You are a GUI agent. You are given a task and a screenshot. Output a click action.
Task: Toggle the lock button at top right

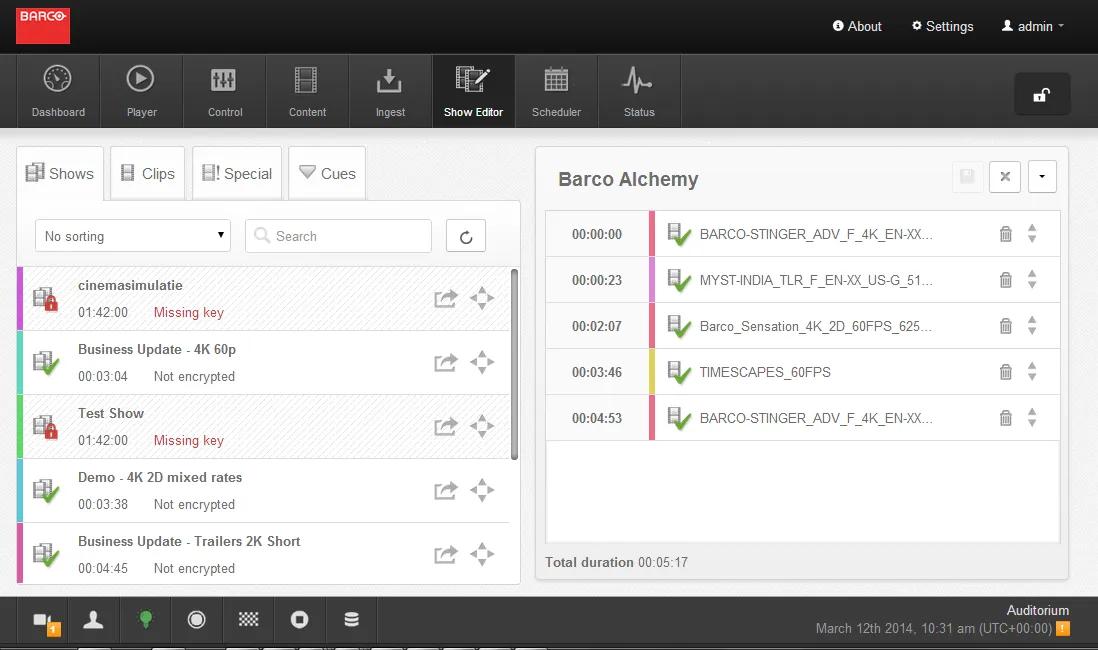tap(1041, 95)
